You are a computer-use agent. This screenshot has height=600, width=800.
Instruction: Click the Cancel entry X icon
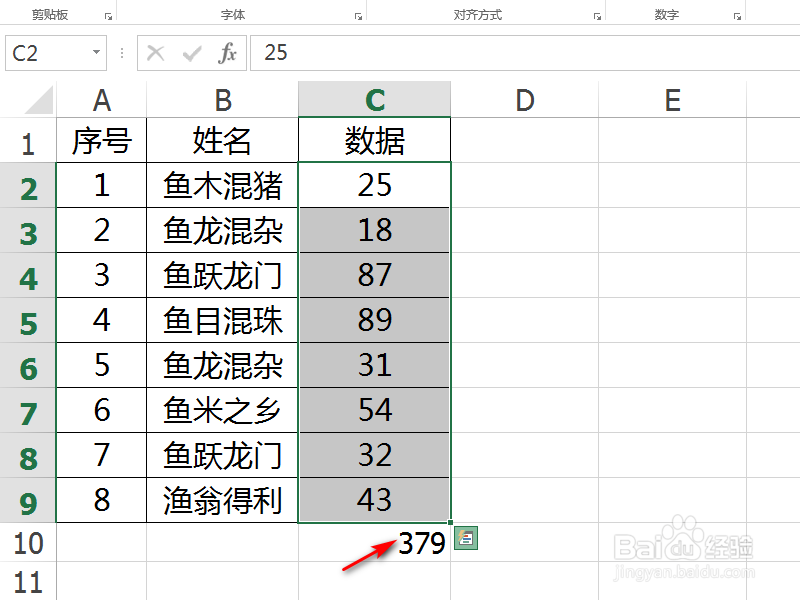156,53
